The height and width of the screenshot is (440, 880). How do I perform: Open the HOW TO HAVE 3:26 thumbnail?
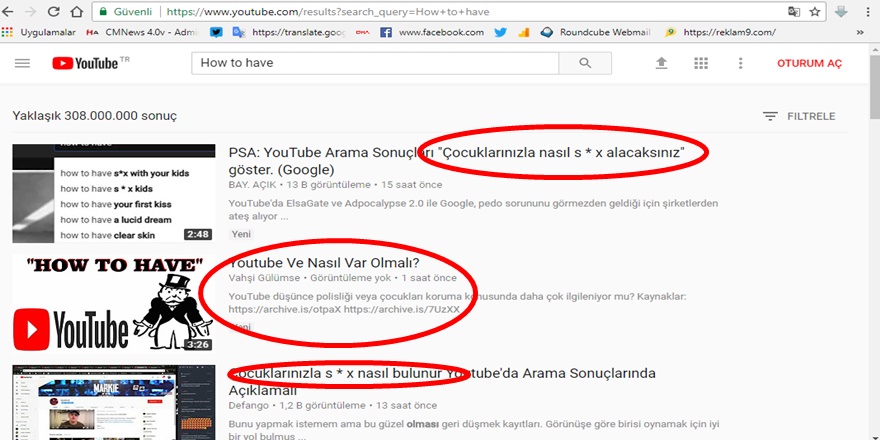113,304
